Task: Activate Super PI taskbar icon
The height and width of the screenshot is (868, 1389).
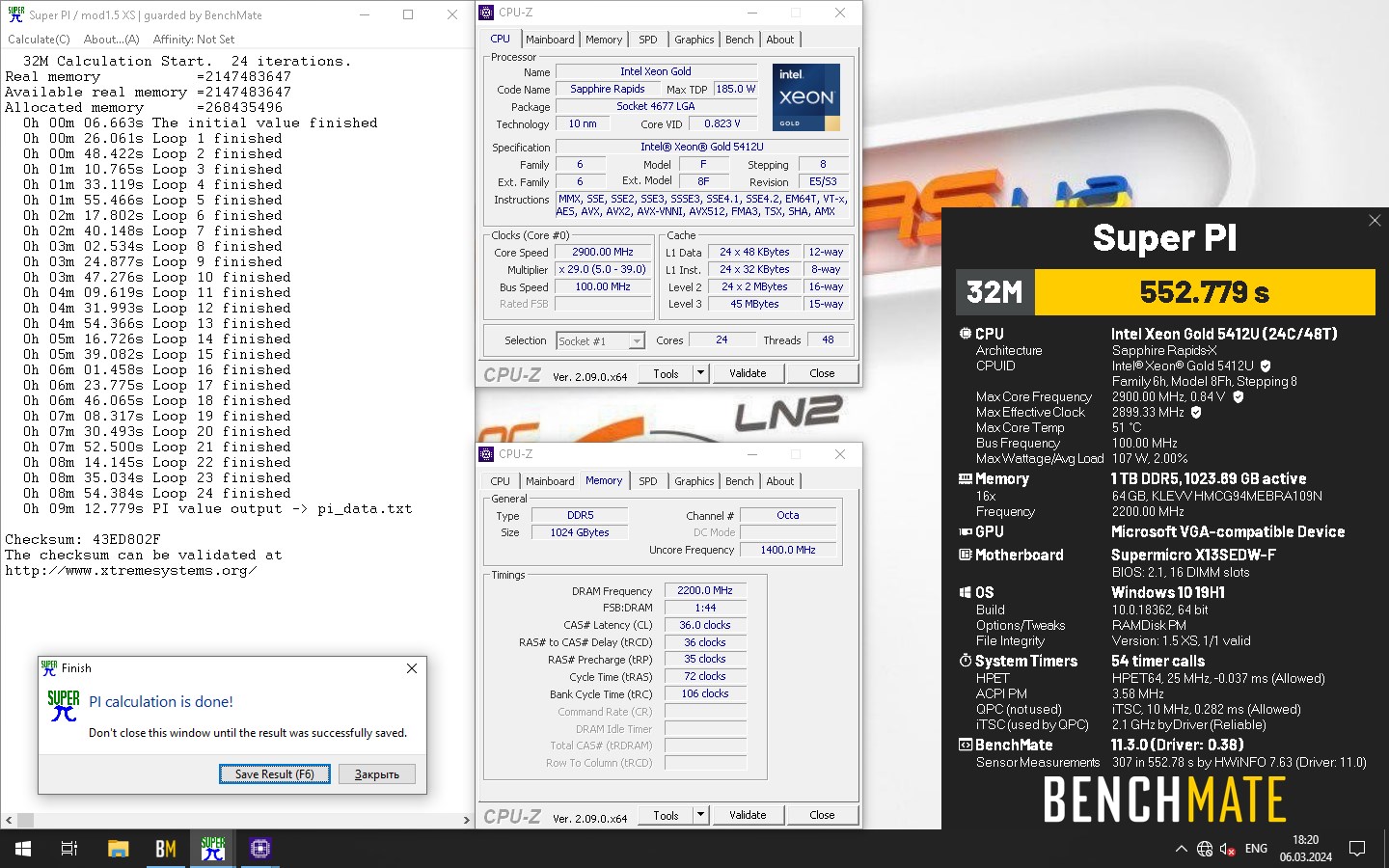Action: point(213,849)
